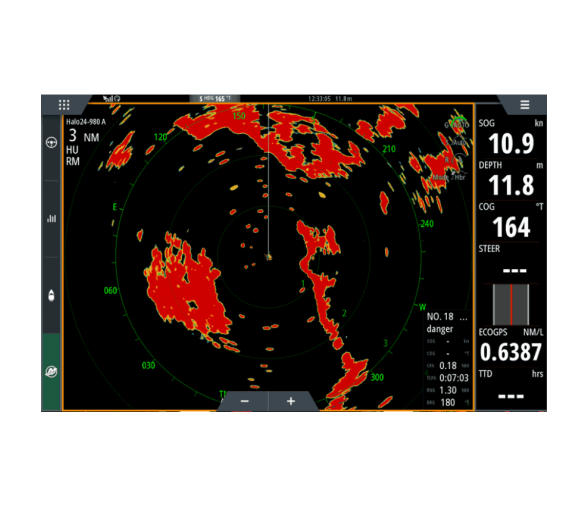
Task: Tap the status bar signal radar icons
Action: [x=112, y=99]
